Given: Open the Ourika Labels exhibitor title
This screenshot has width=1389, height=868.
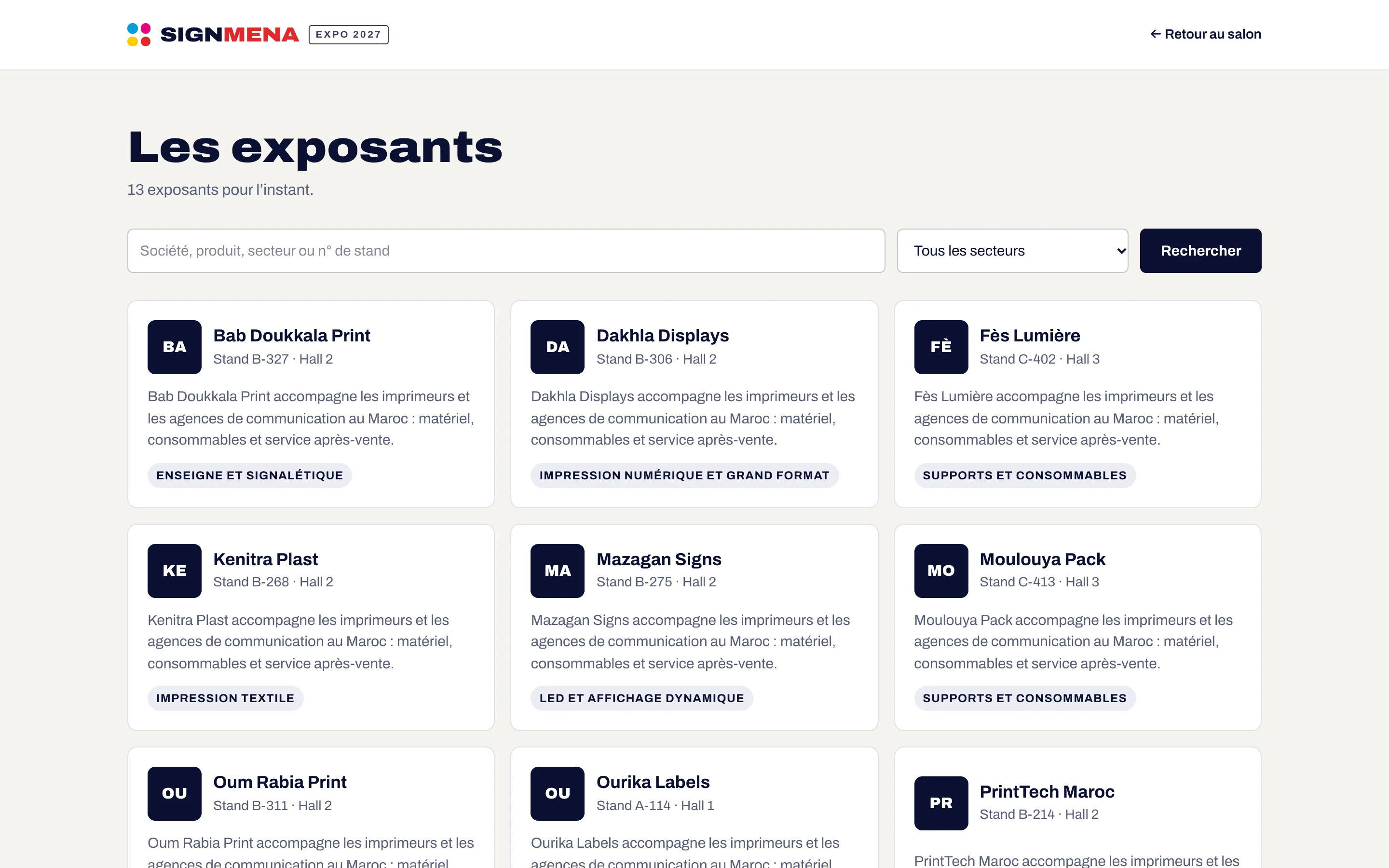Looking at the screenshot, I should (x=653, y=782).
